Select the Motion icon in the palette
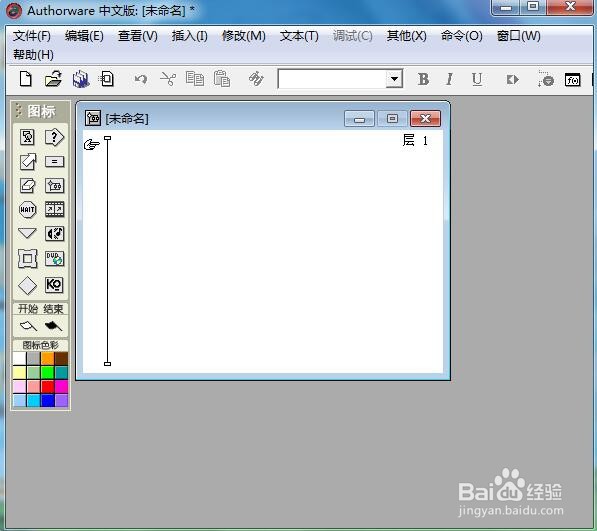 [x=27, y=161]
